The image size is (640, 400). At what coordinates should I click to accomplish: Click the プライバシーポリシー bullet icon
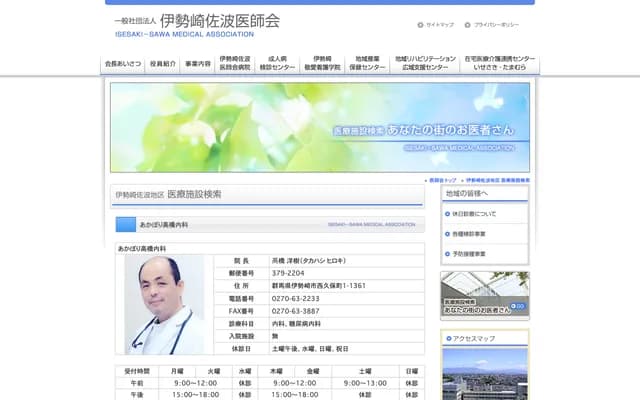[x=467, y=25]
